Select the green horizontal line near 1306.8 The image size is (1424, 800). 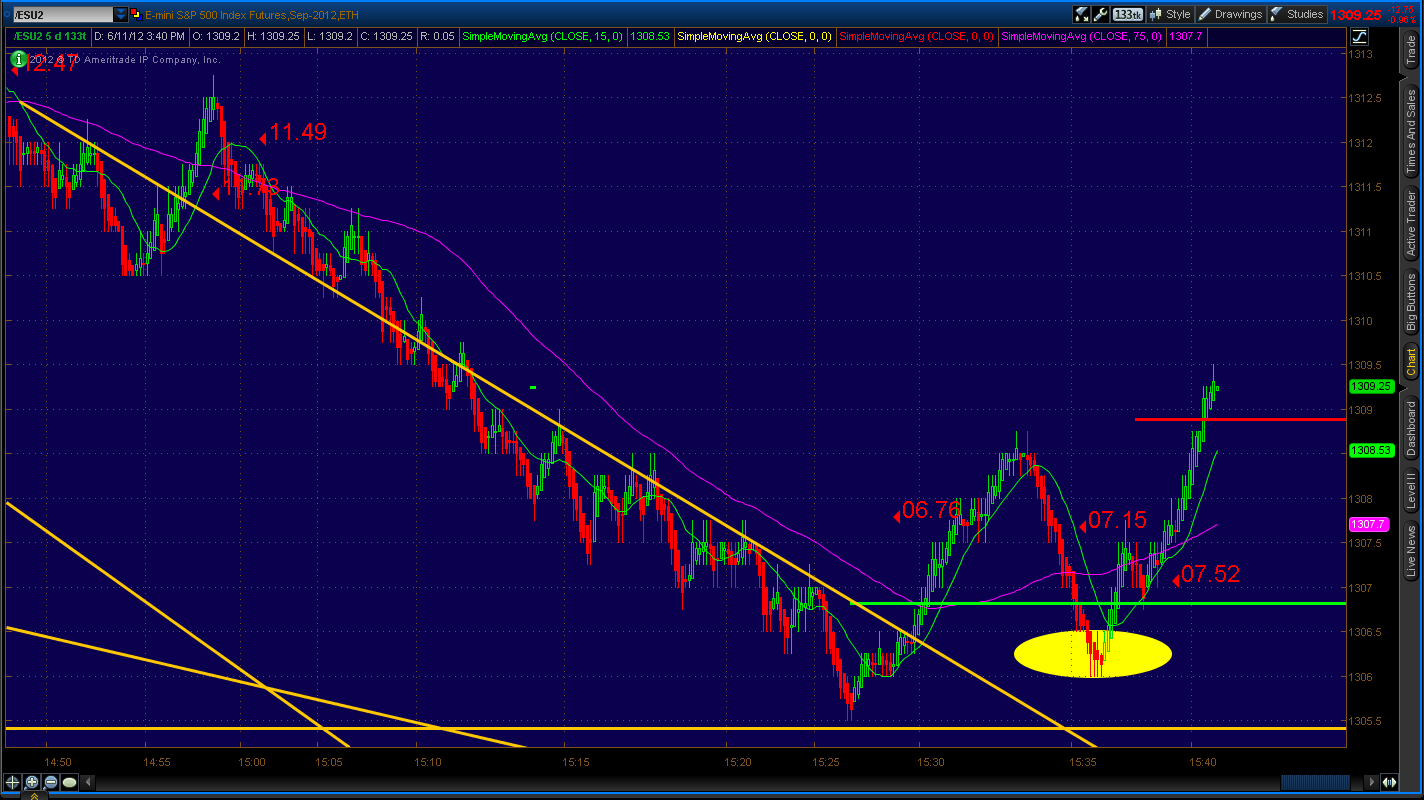tap(1097, 604)
